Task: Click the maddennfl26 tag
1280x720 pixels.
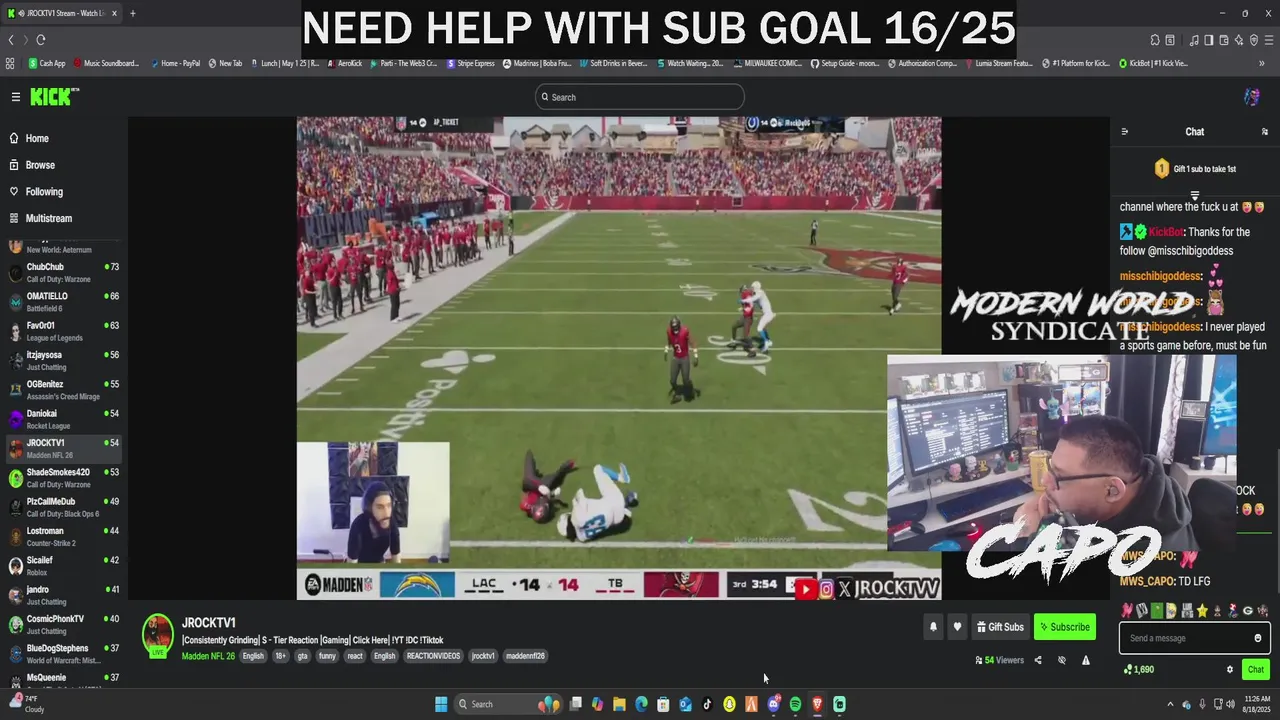Action: click(525, 656)
